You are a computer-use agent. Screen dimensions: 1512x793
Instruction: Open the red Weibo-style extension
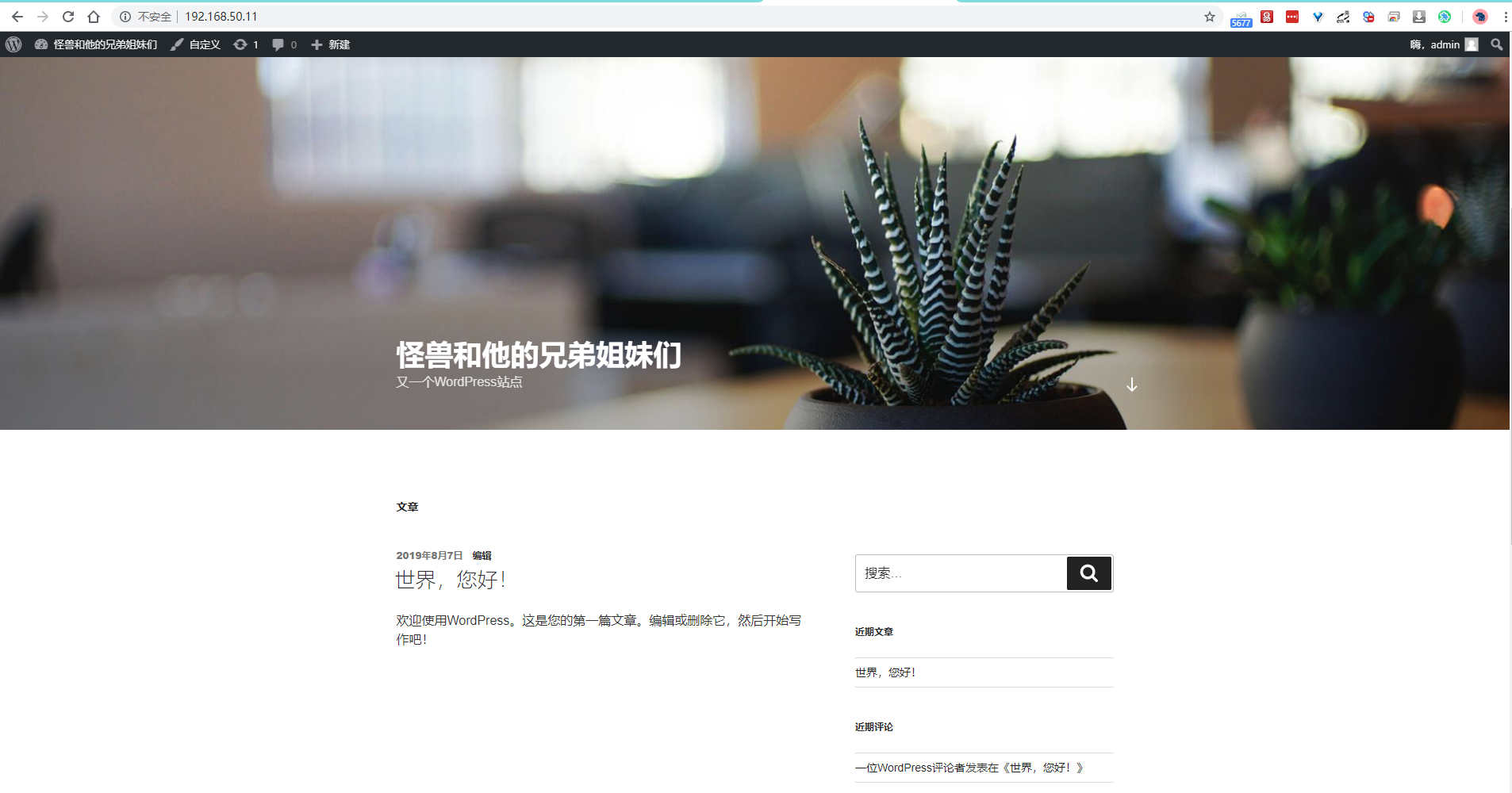tap(1267, 17)
